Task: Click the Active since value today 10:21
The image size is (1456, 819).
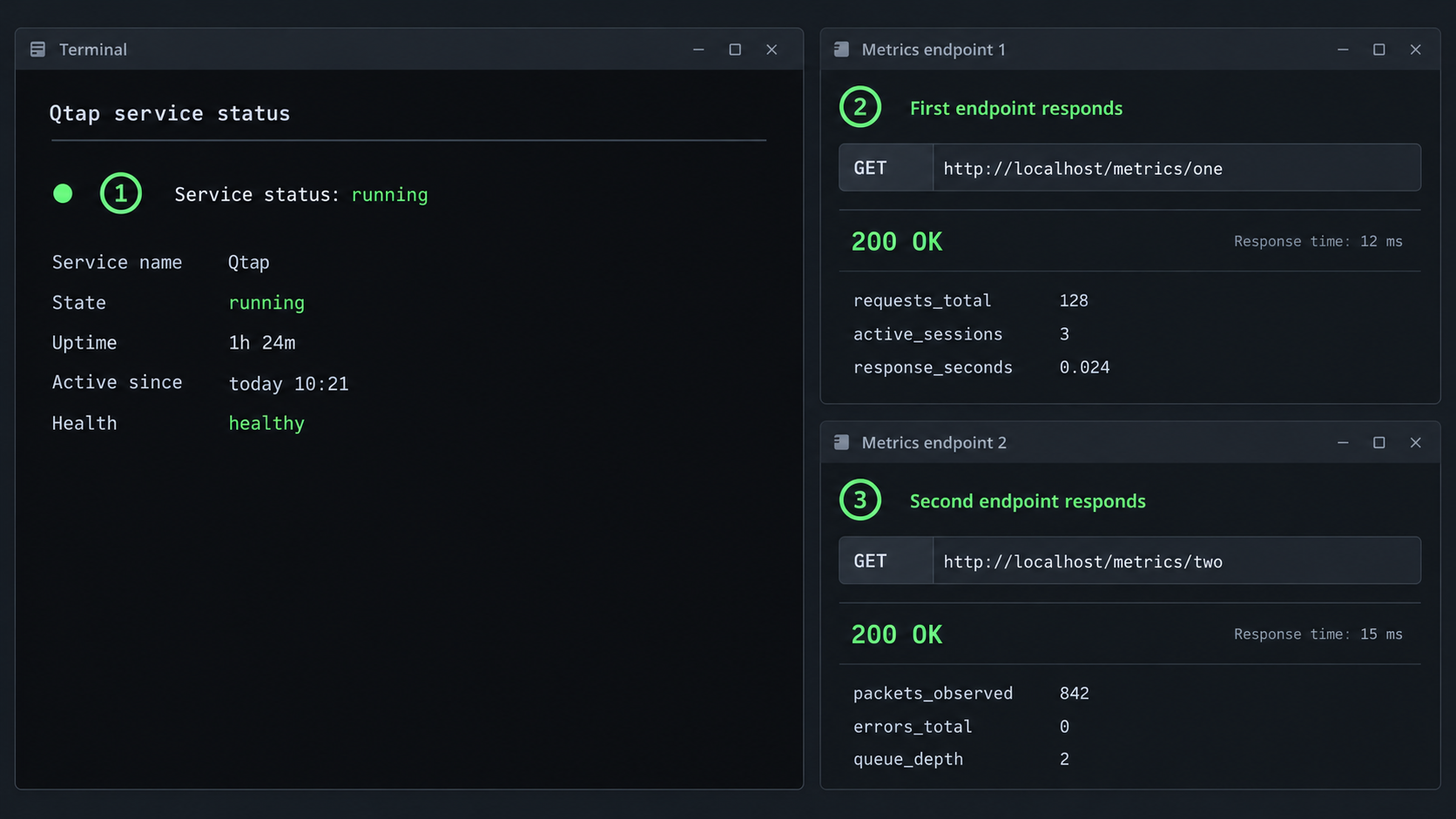Action: (x=288, y=383)
